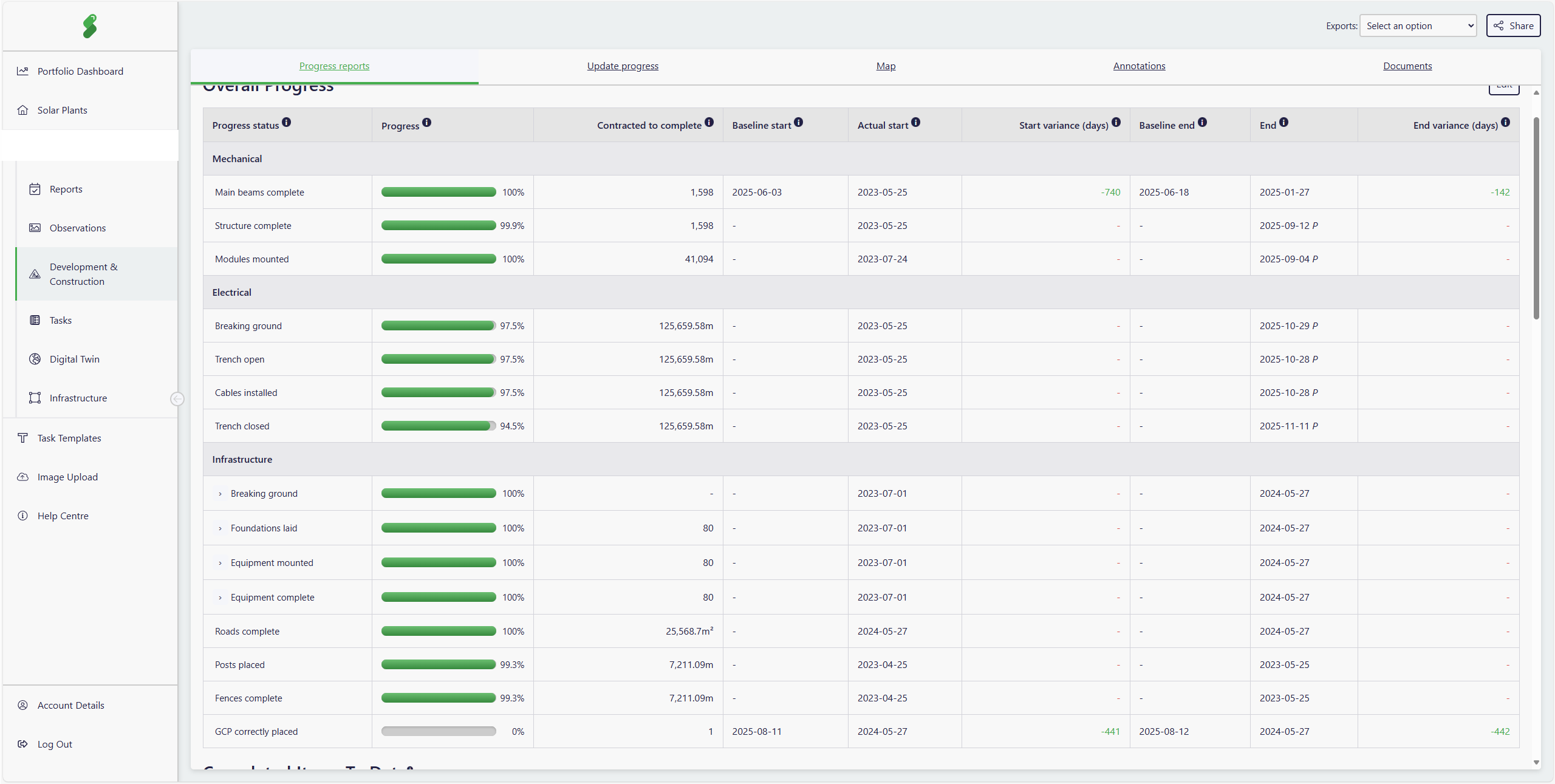The width and height of the screenshot is (1555, 784).
Task: Click the -442 end variance value
Action: pos(1500,731)
